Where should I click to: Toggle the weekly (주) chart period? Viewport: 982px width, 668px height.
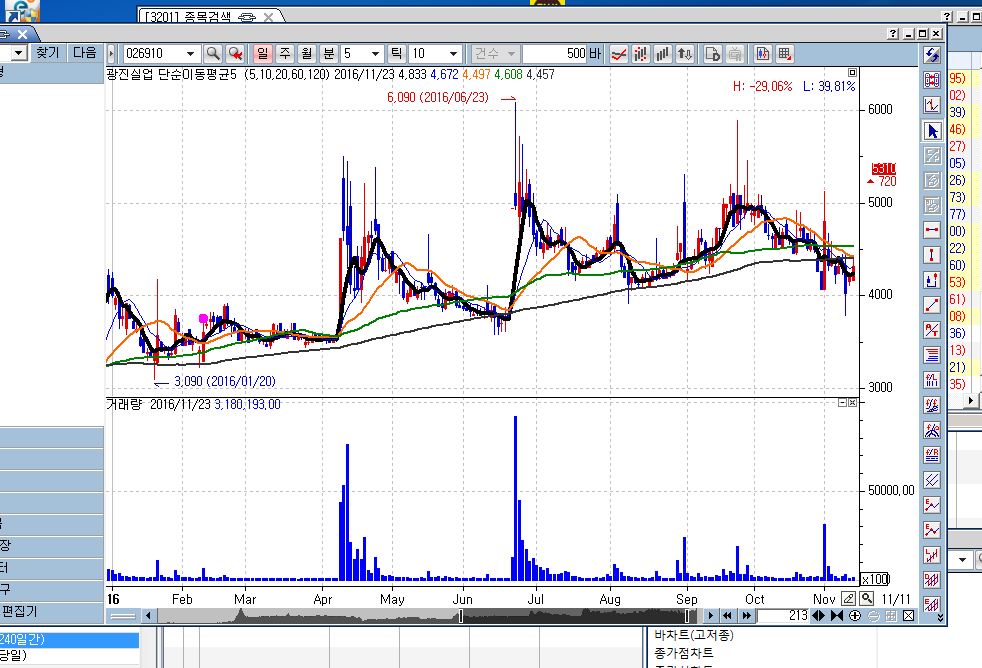click(285, 54)
